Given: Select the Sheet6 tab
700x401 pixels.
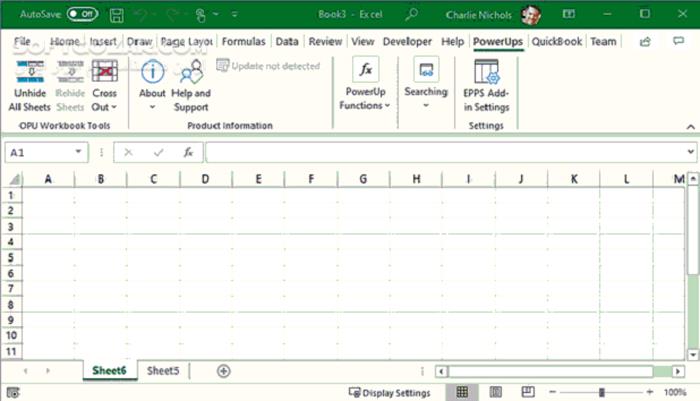Looking at the screenshot, I should point(109,370).
